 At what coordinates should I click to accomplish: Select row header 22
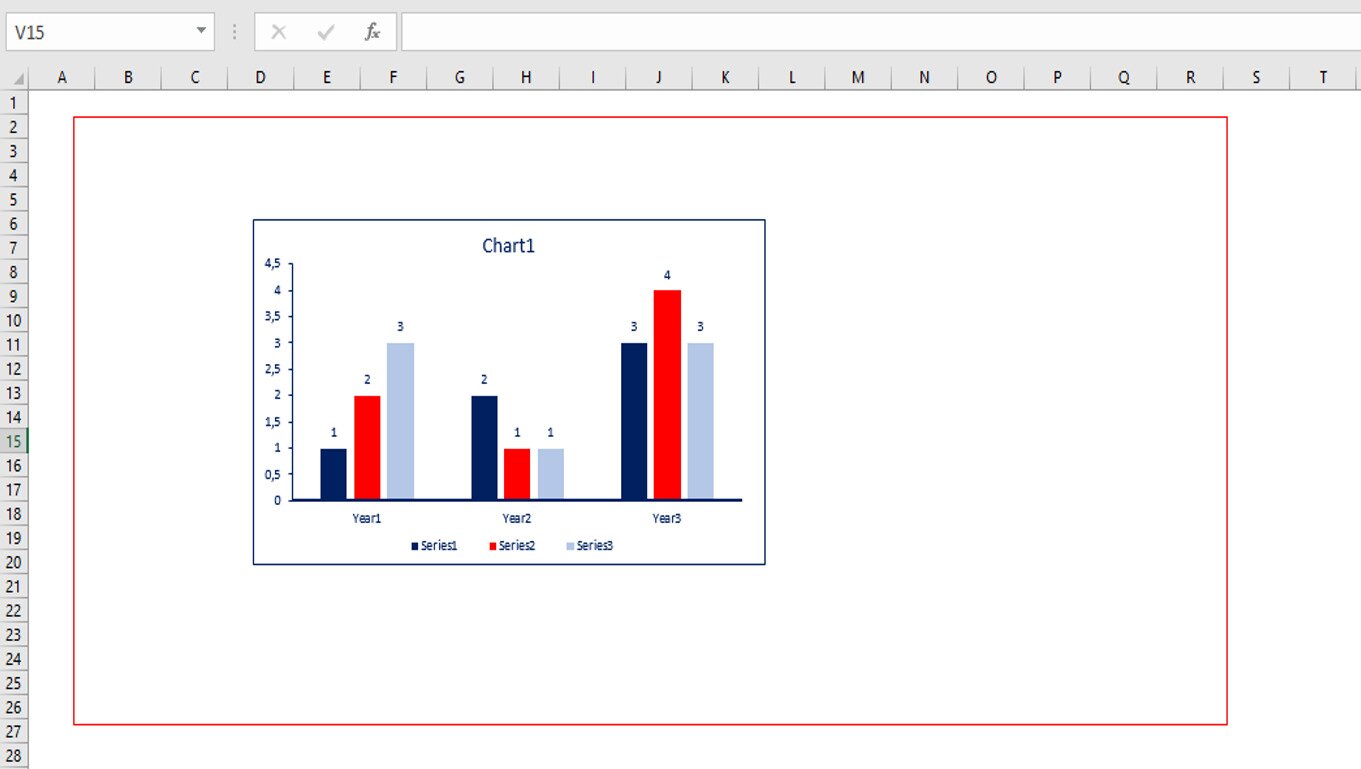(x=14, y=611)
